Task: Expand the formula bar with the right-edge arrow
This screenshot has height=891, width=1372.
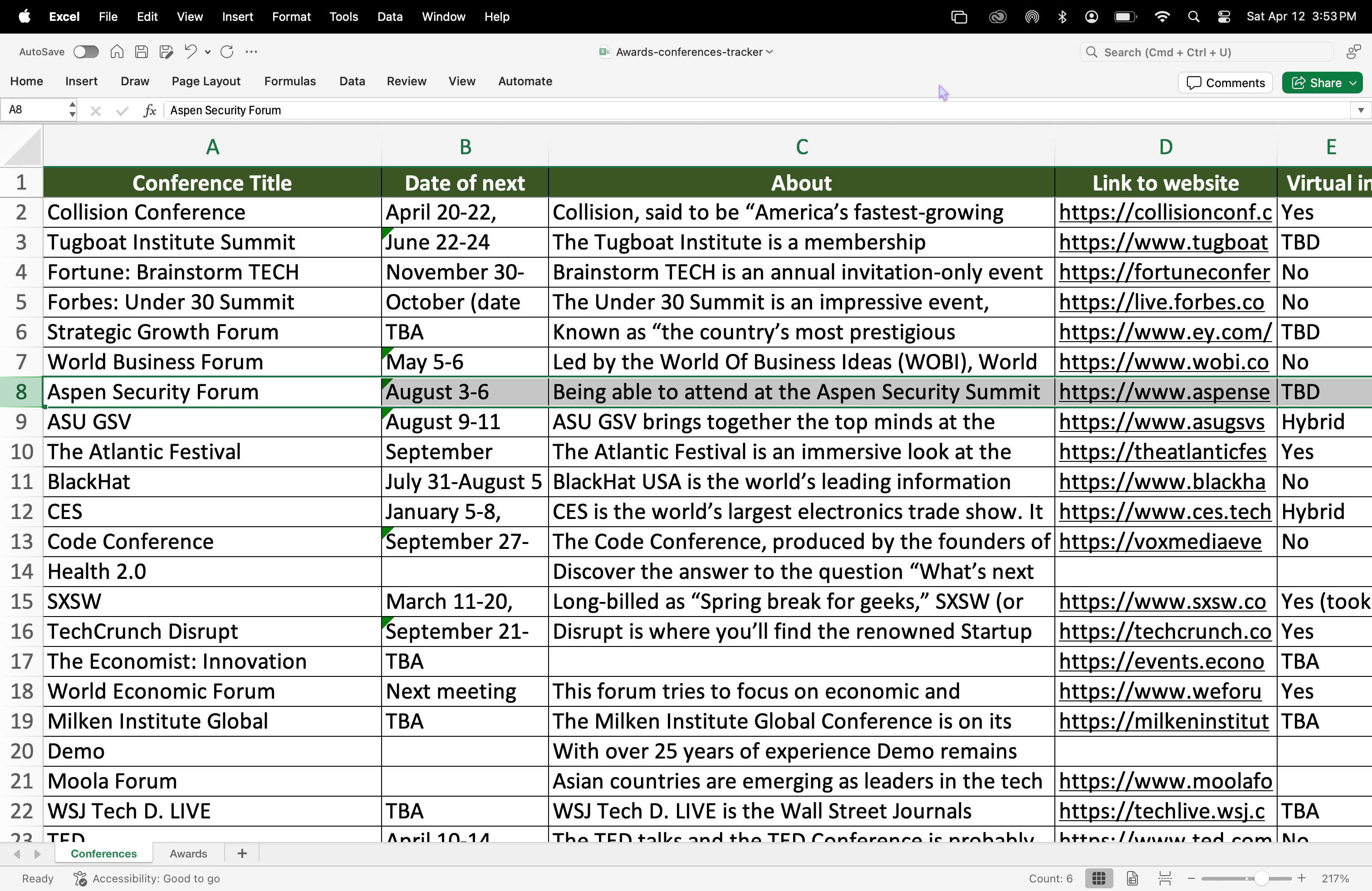Action: (x=1361, y=110)
